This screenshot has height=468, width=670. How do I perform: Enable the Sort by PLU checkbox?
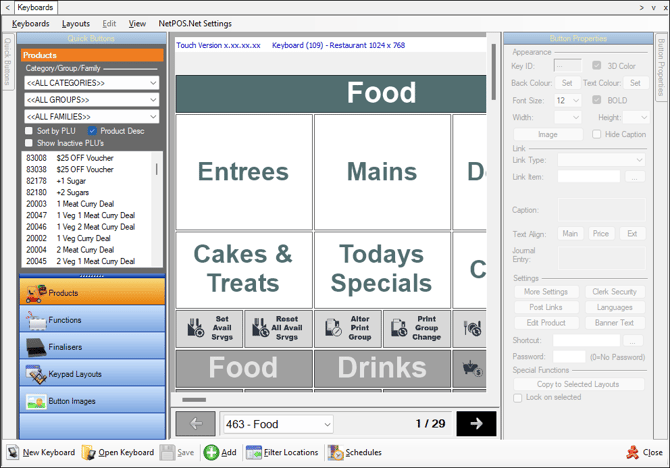click(29, 131)
